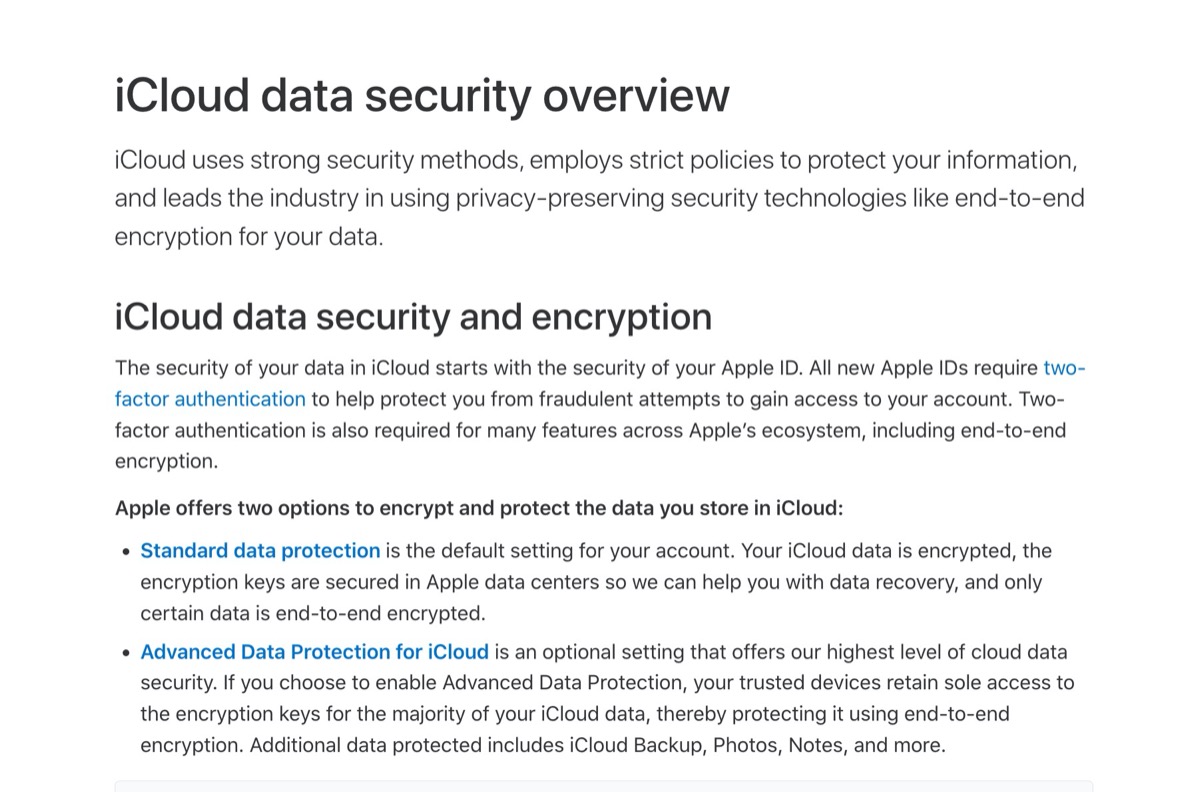Click the "iCloud data security and encryption" heading
The image size is (1200, 792).
413,317
